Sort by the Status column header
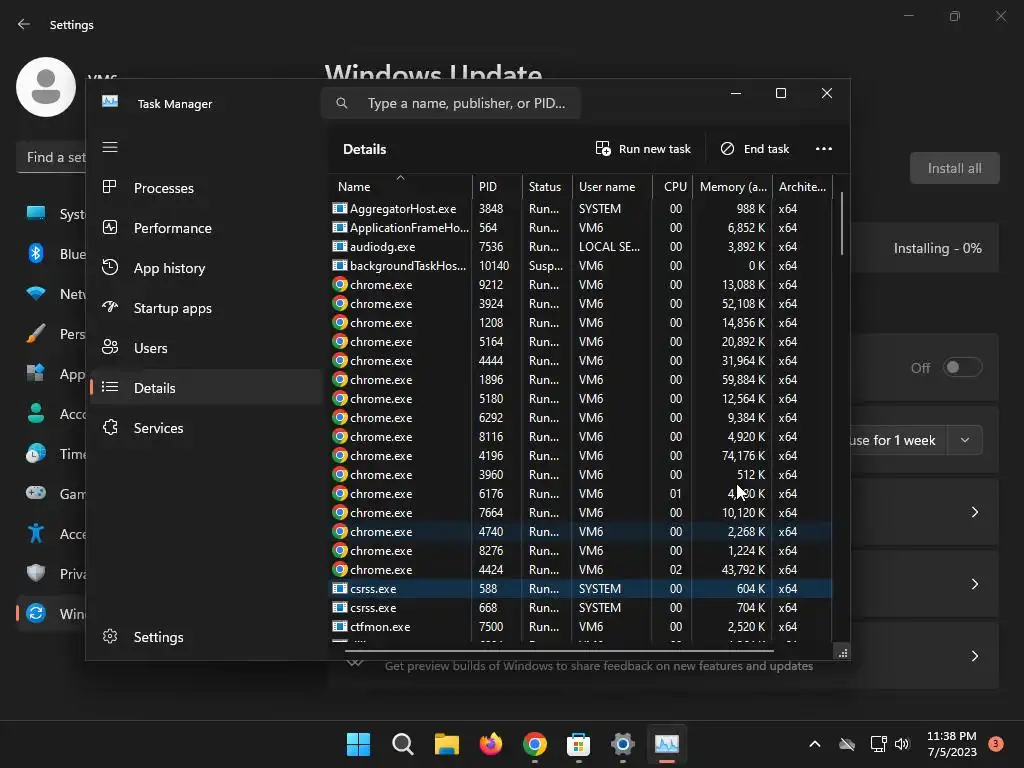Image resolution: width=1024 pixels, height=768 pixels. pyautogui.click(x=547, y=187)
